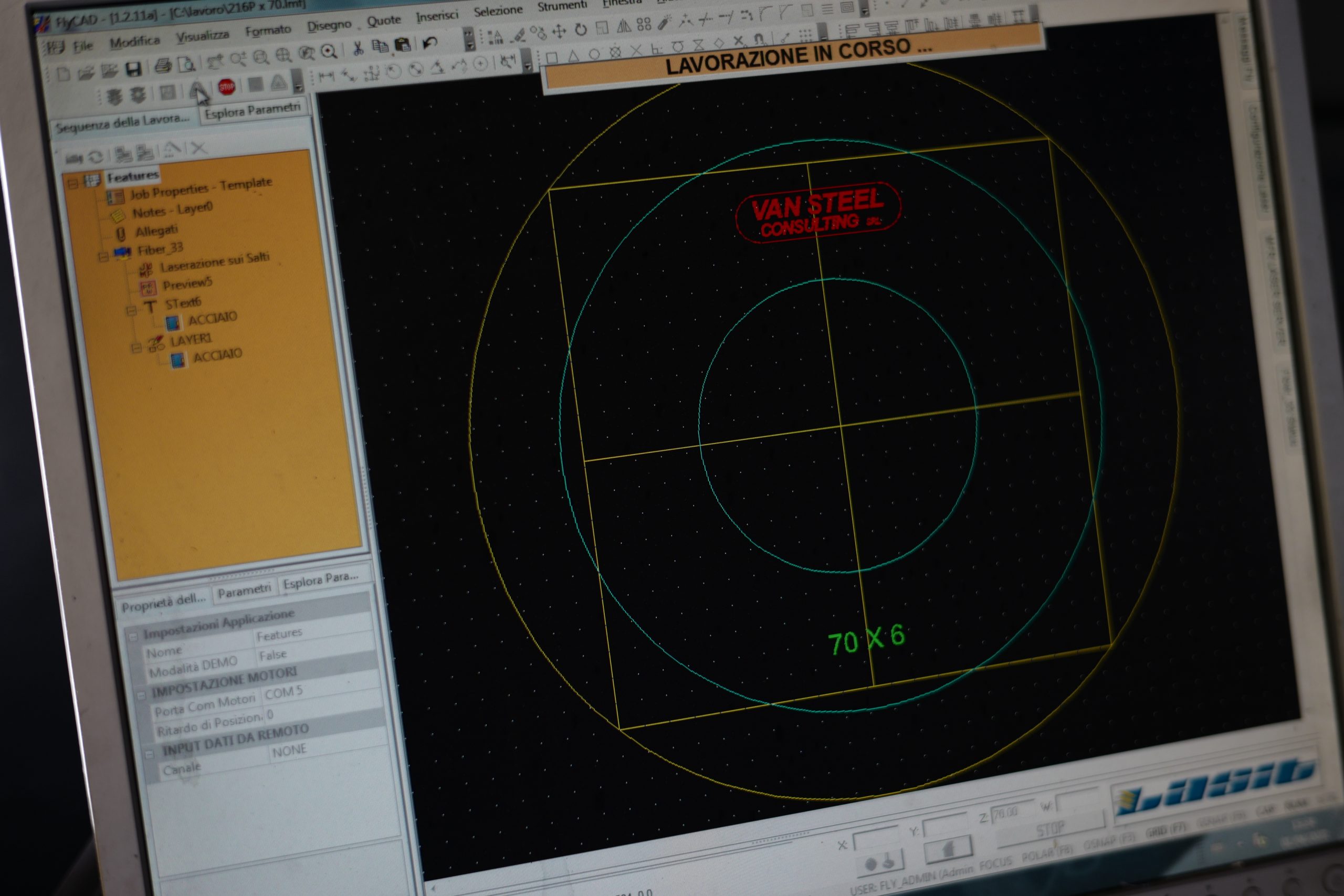This screenshot has width=1344, height=896.
Task: Create a new document with the blank page icon
Action: point(64,75)
